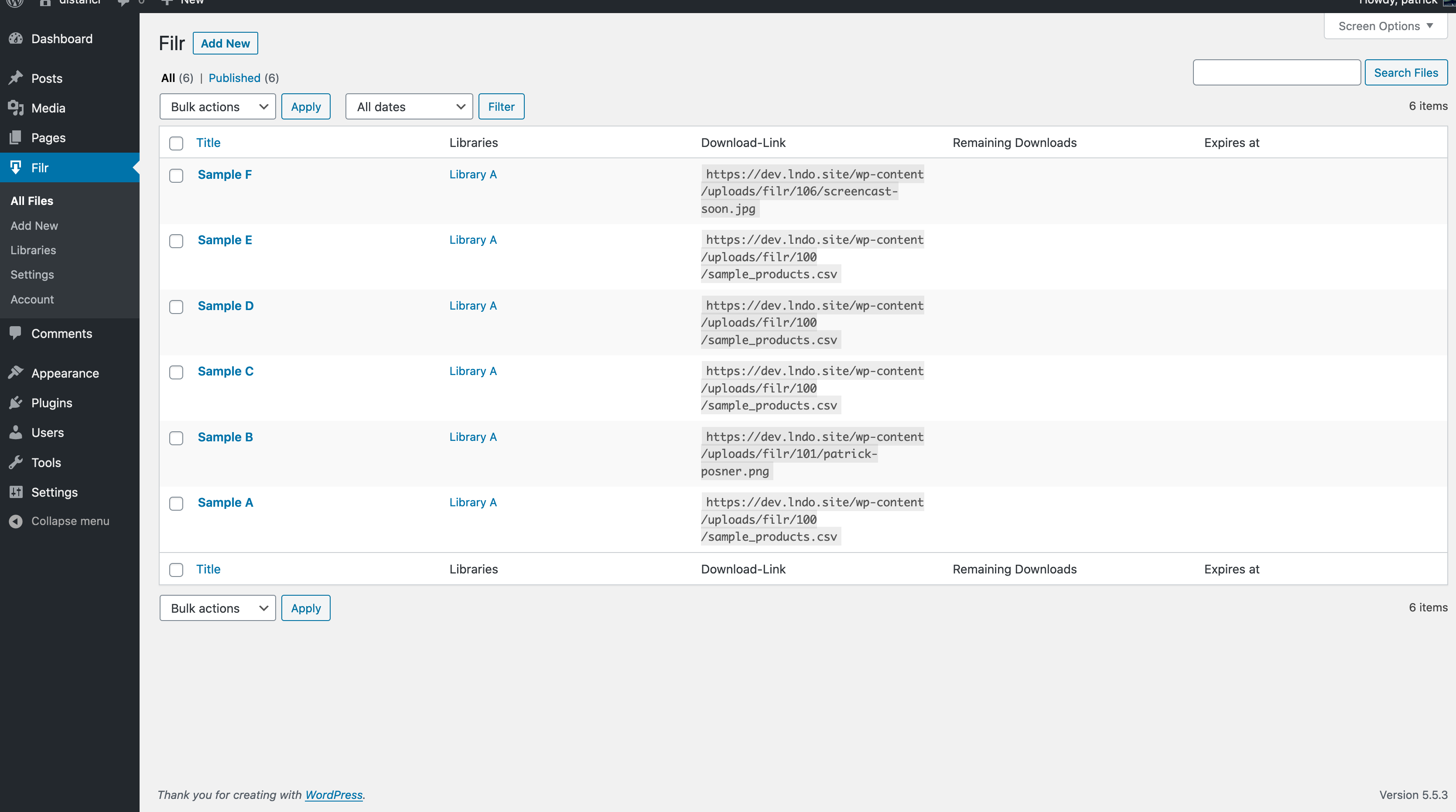1456x812 pixels.
Task: Click the Filter button
Action: (x=501, y=107)
